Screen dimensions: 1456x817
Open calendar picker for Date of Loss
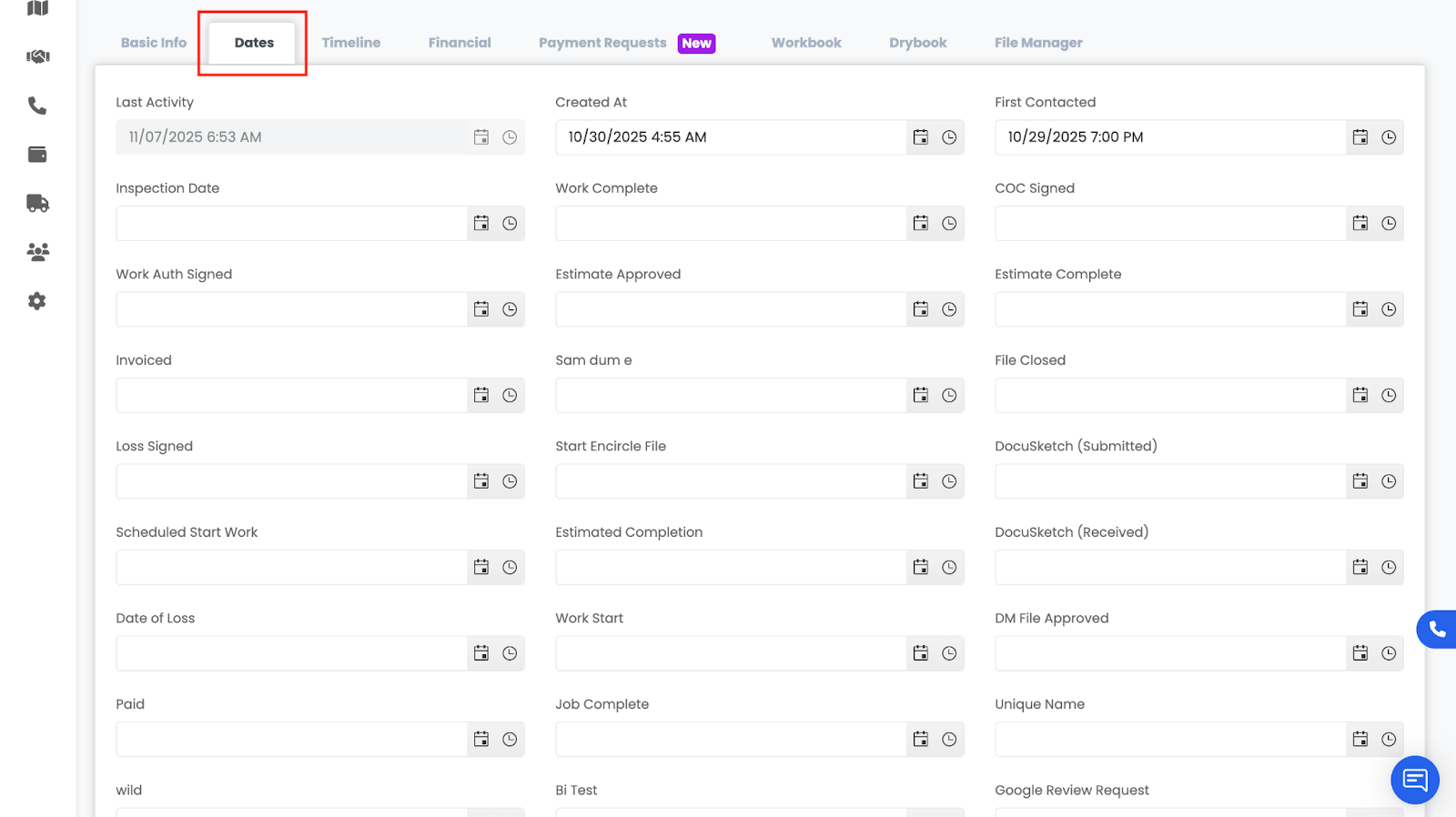click(x=481, y=653)
